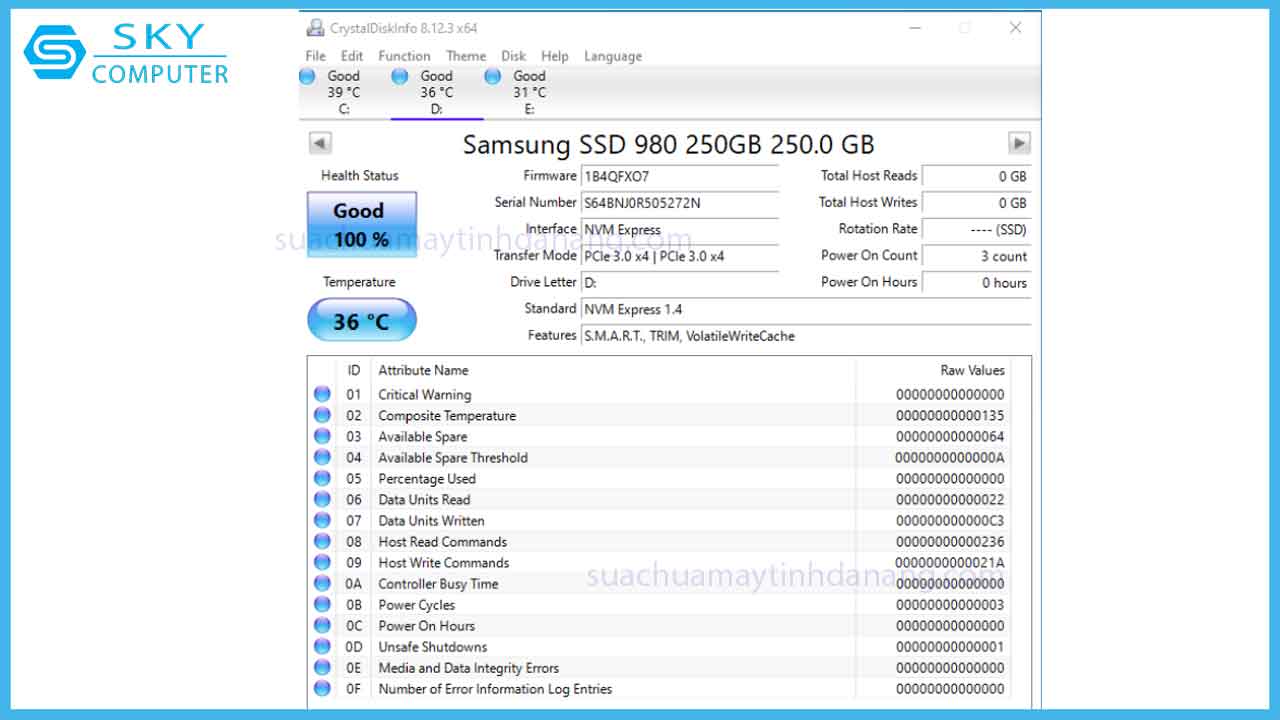Click status orb for Unsafe Shutdowns row
This screenshot has height=720, width=1280.
coord(322,646)
